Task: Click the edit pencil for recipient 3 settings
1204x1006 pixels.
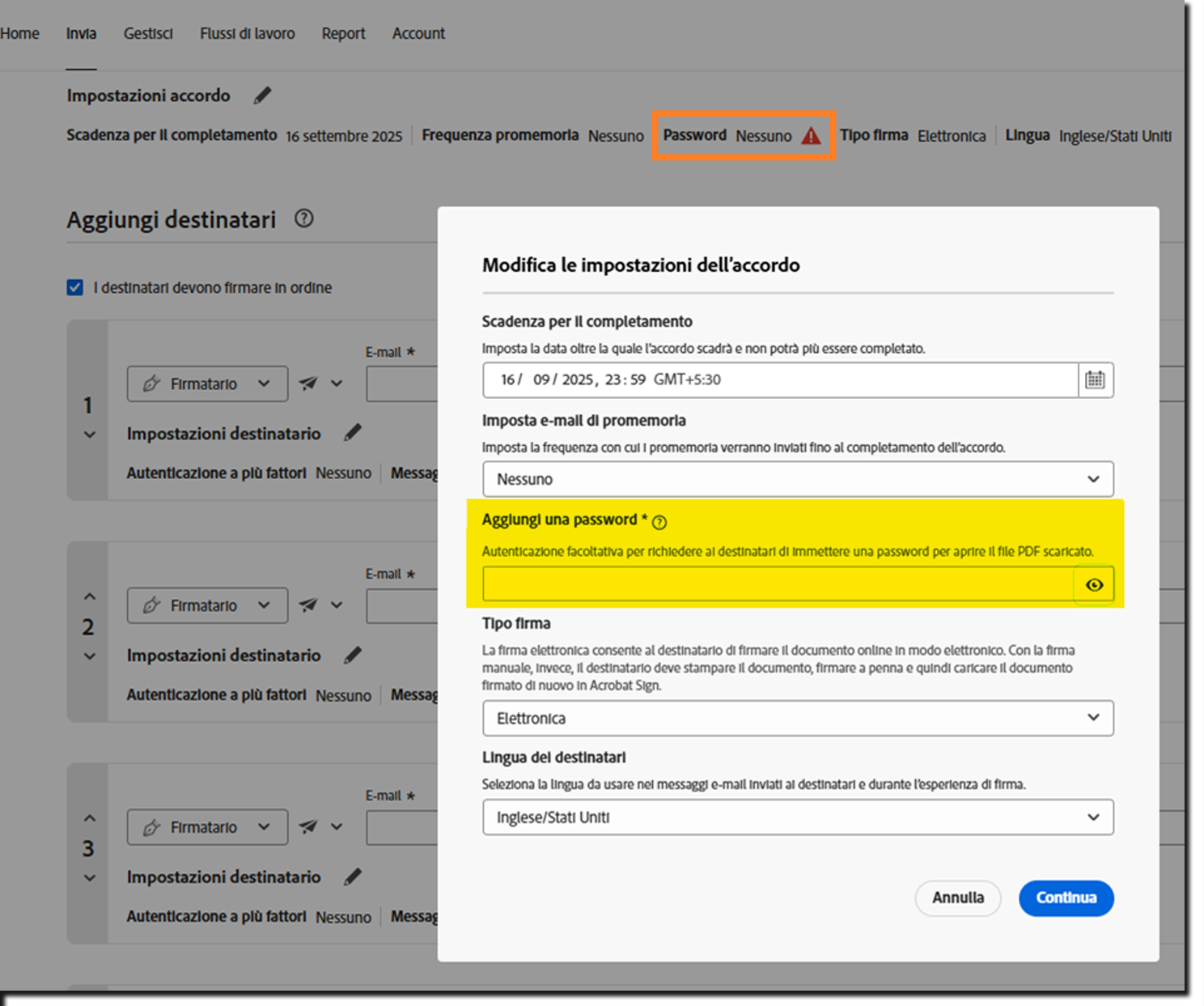Action: tap(352, 877)
